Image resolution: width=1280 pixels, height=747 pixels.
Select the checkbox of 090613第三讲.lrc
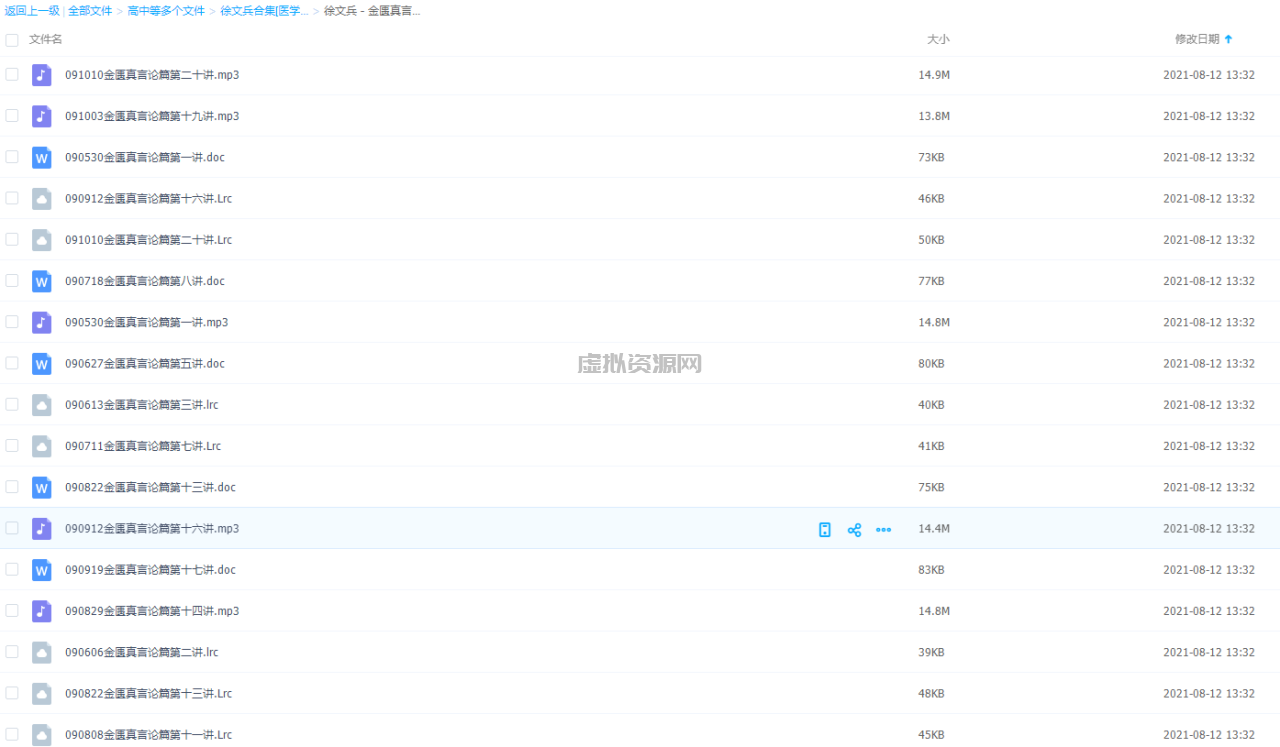click(x=12, y=404)
